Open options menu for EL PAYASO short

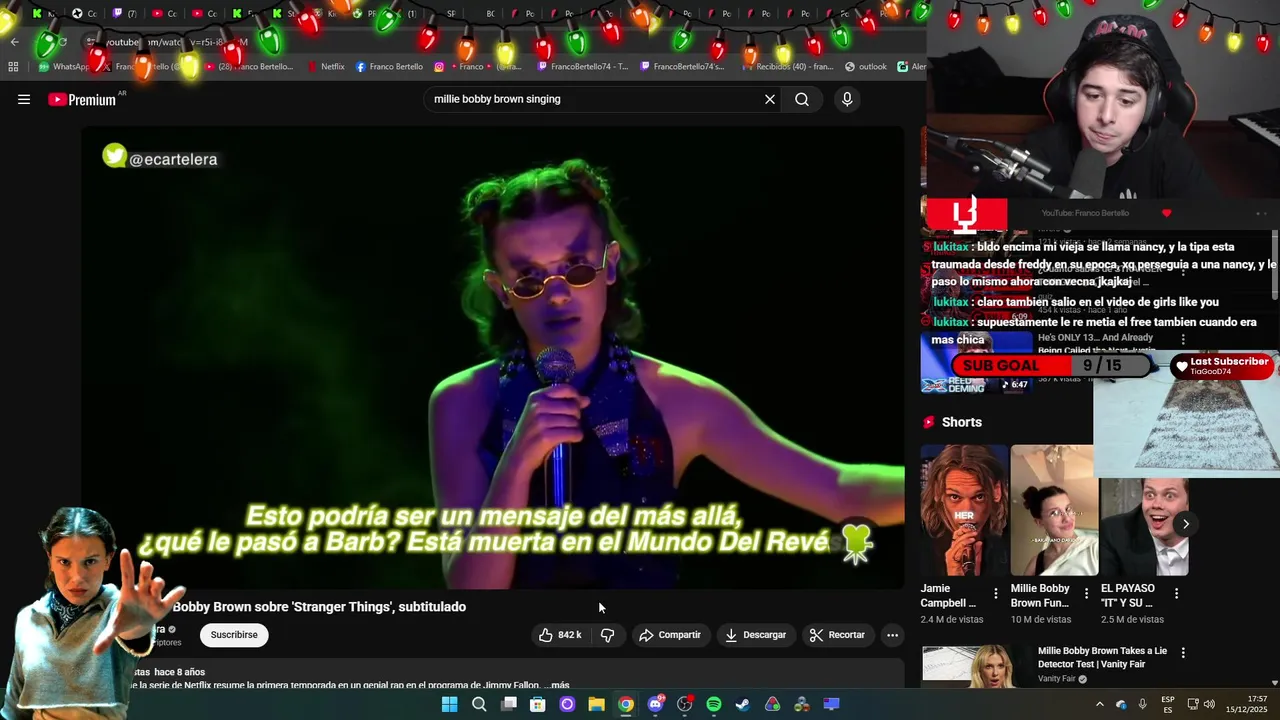(1176, 594)
